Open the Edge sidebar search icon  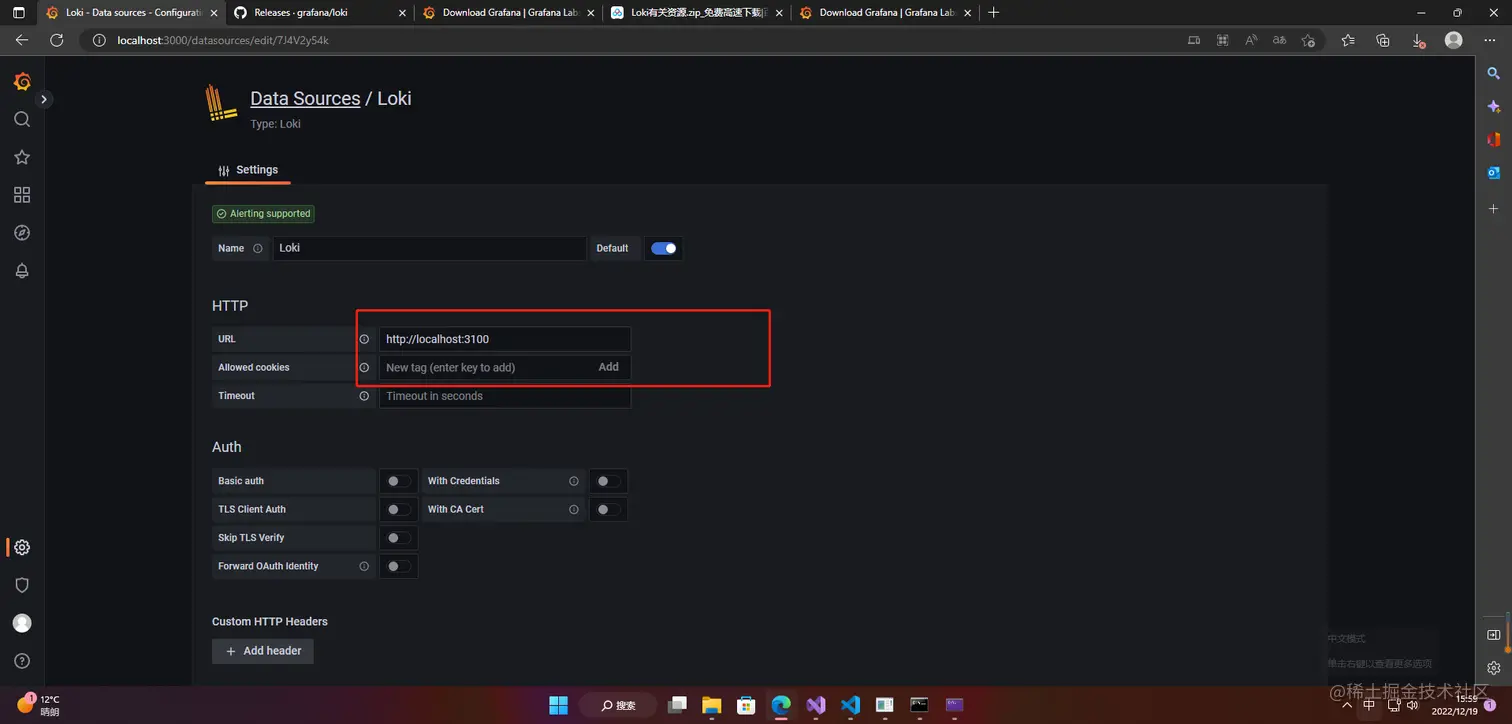click(1494, 73)
